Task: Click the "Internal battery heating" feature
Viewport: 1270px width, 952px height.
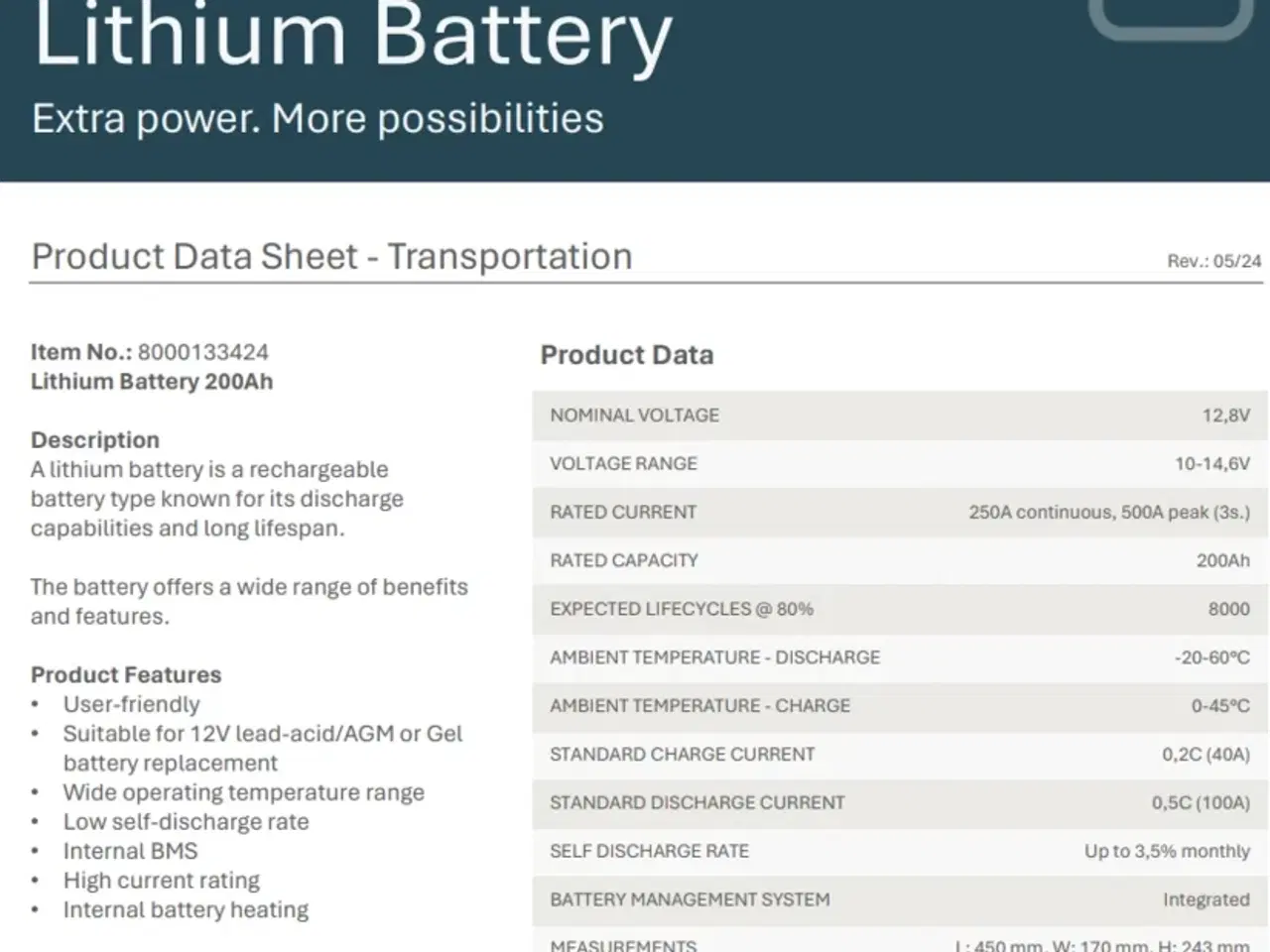Action: (x=186, y=910)
